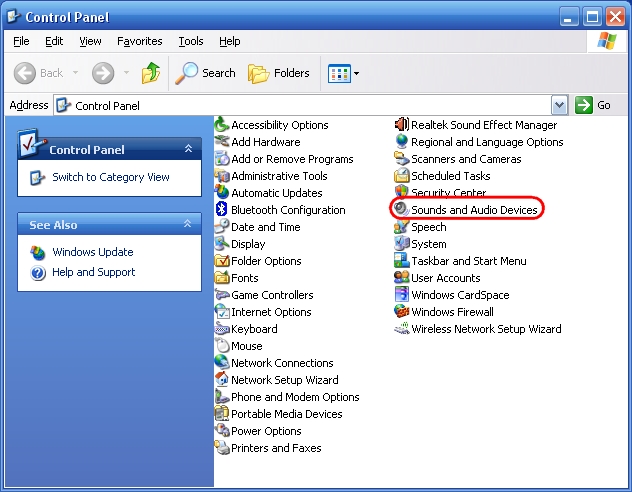The image size is (632, 492).
Task: Click the Back navigation button
Action: pyautogui.click(x=39, y=73)
